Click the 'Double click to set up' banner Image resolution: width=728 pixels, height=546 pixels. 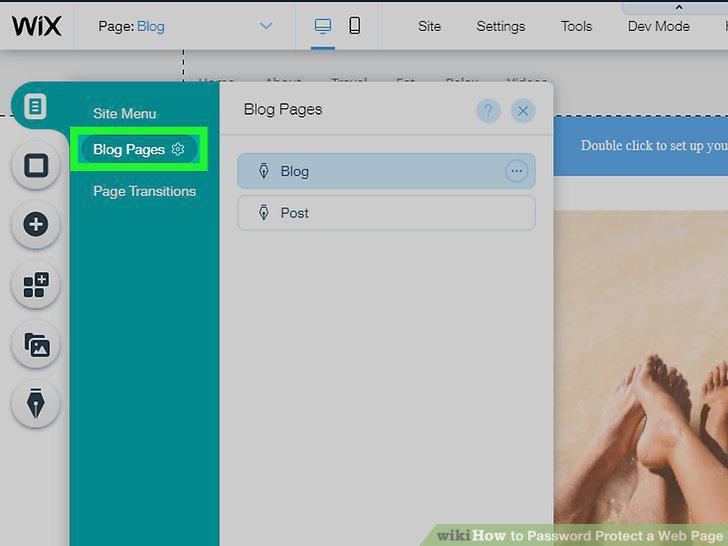point(641,146)
